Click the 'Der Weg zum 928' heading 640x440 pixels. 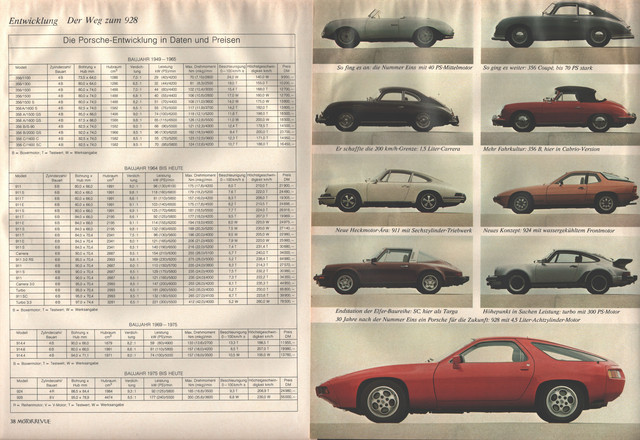point(102,20)
